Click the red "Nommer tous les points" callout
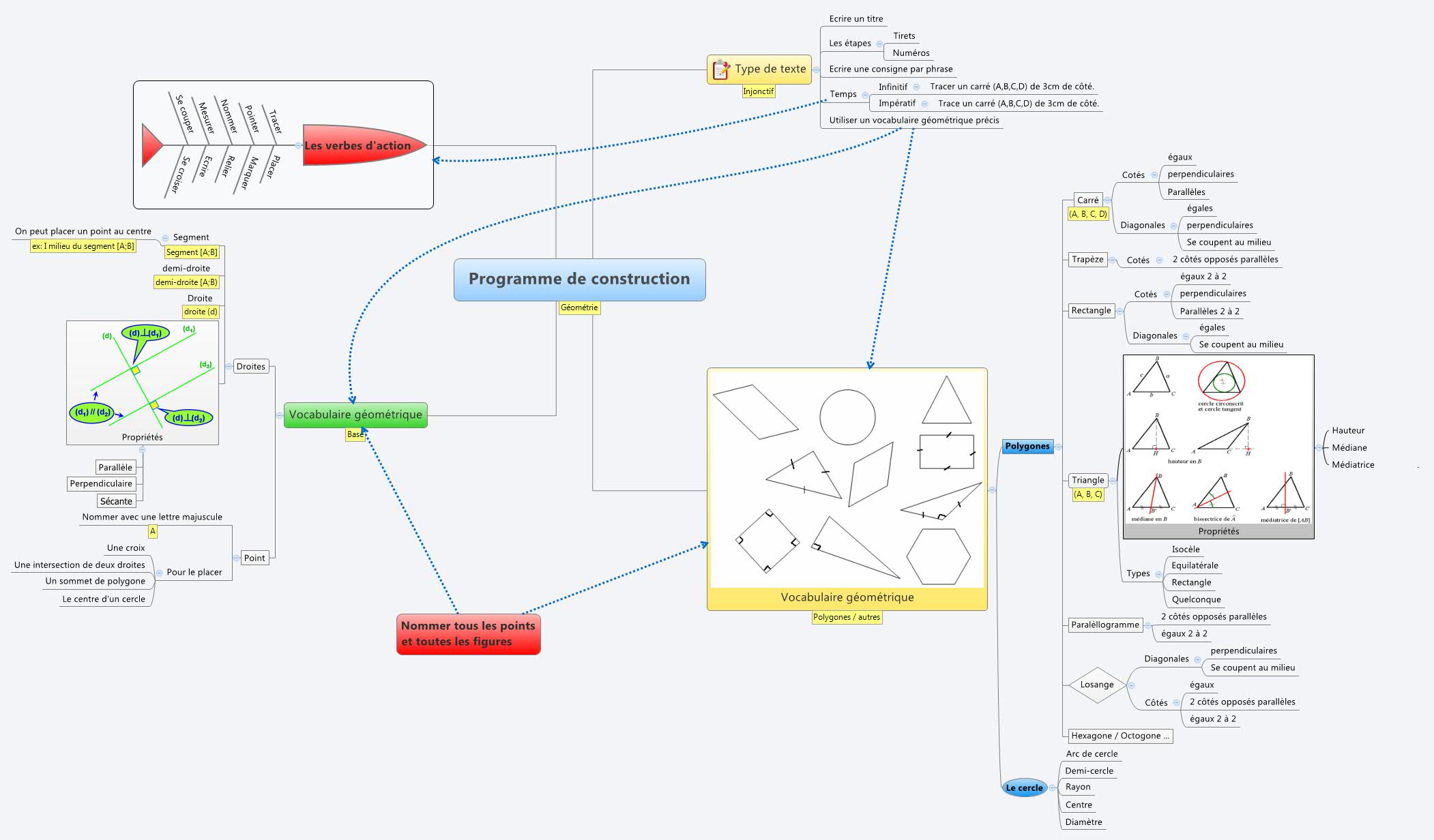The height and width of the screenshot is (840, 1434). tap(469, 633)
